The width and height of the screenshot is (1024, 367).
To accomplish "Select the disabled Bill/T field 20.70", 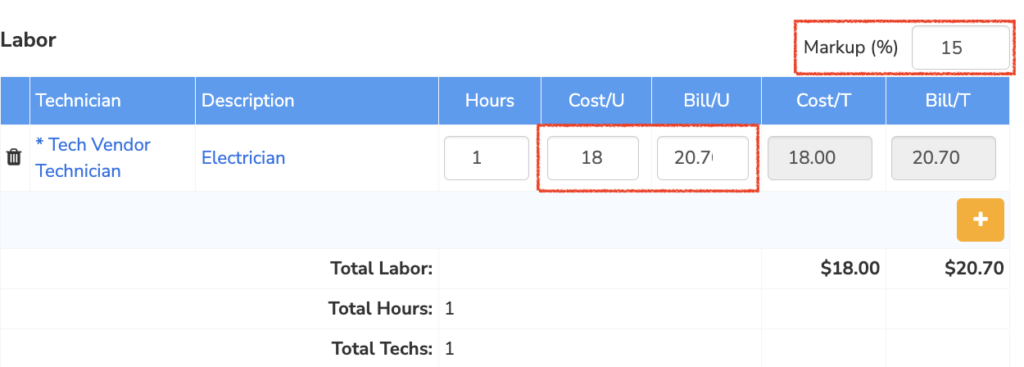I will click(x=944, y=158).
